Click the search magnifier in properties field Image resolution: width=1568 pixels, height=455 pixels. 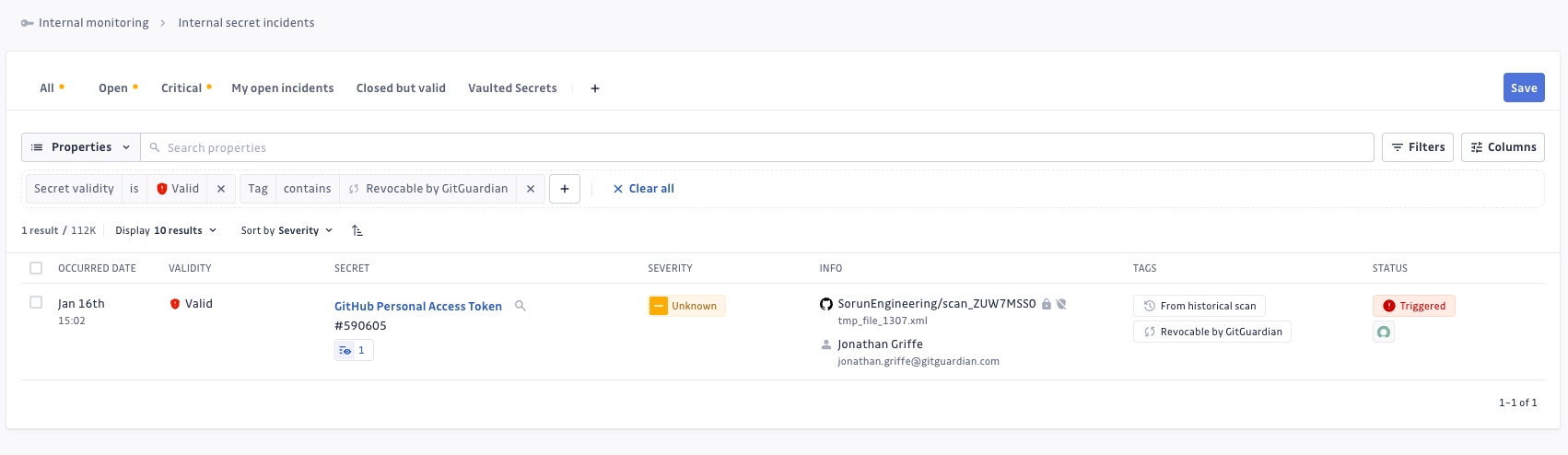(x=155, y=147)
